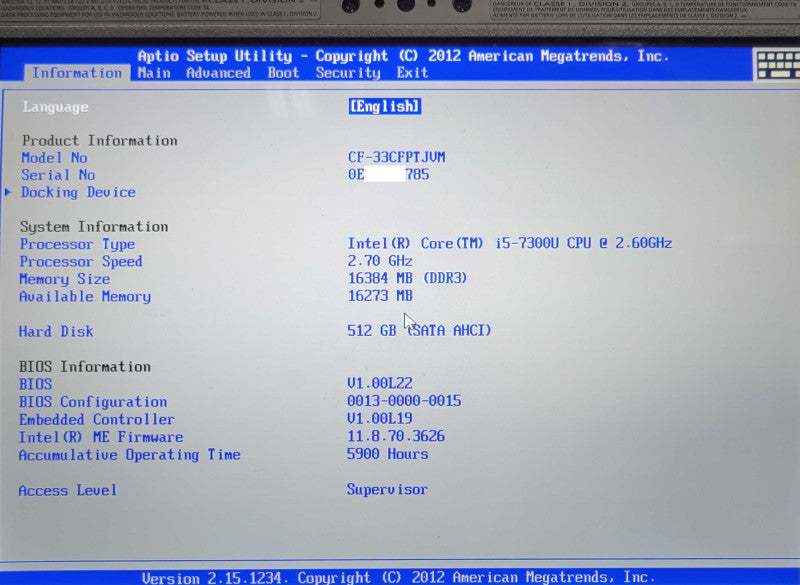Image resolution: width=800 pixels, height=585 pixels.
Task: Select Embedded Controller value V1.00L19
Action: point(380,419)
